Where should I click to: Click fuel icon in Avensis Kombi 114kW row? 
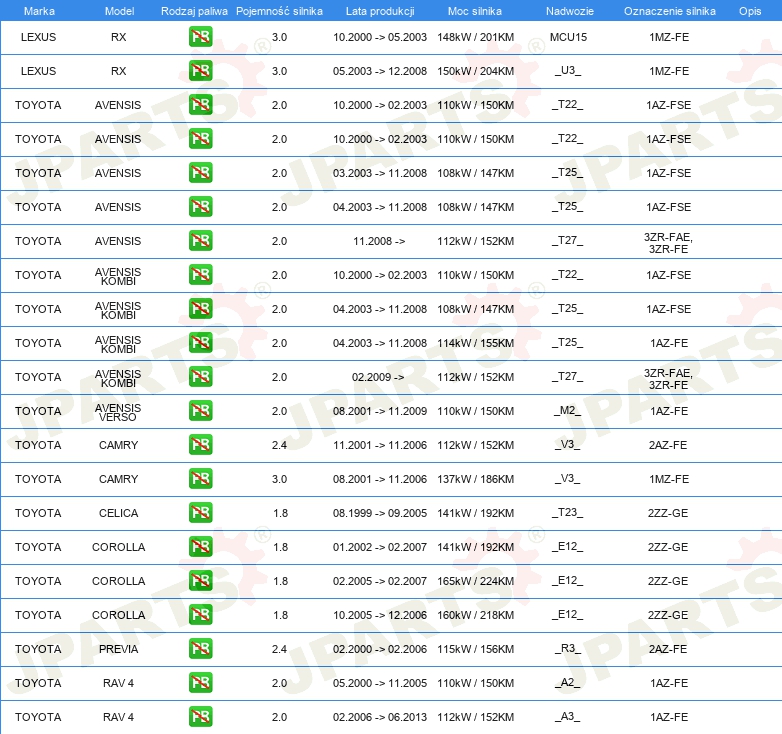[200, 343]
